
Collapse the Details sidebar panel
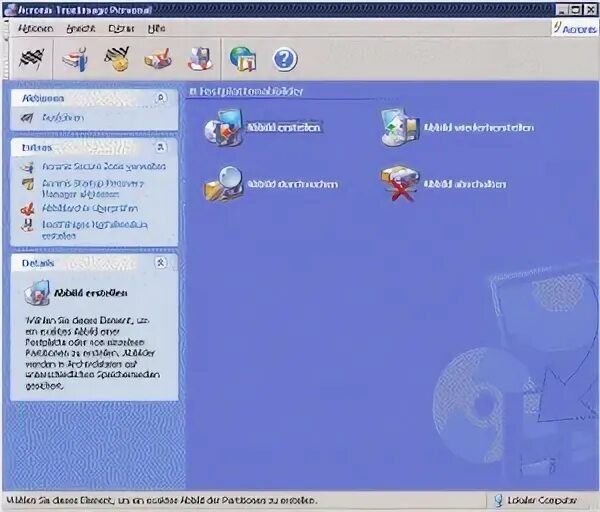pyautogui.click(x=161, y=263)
